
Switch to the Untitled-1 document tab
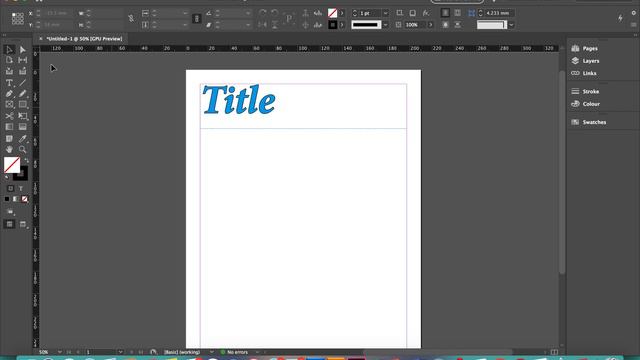(x=84, y=39)
